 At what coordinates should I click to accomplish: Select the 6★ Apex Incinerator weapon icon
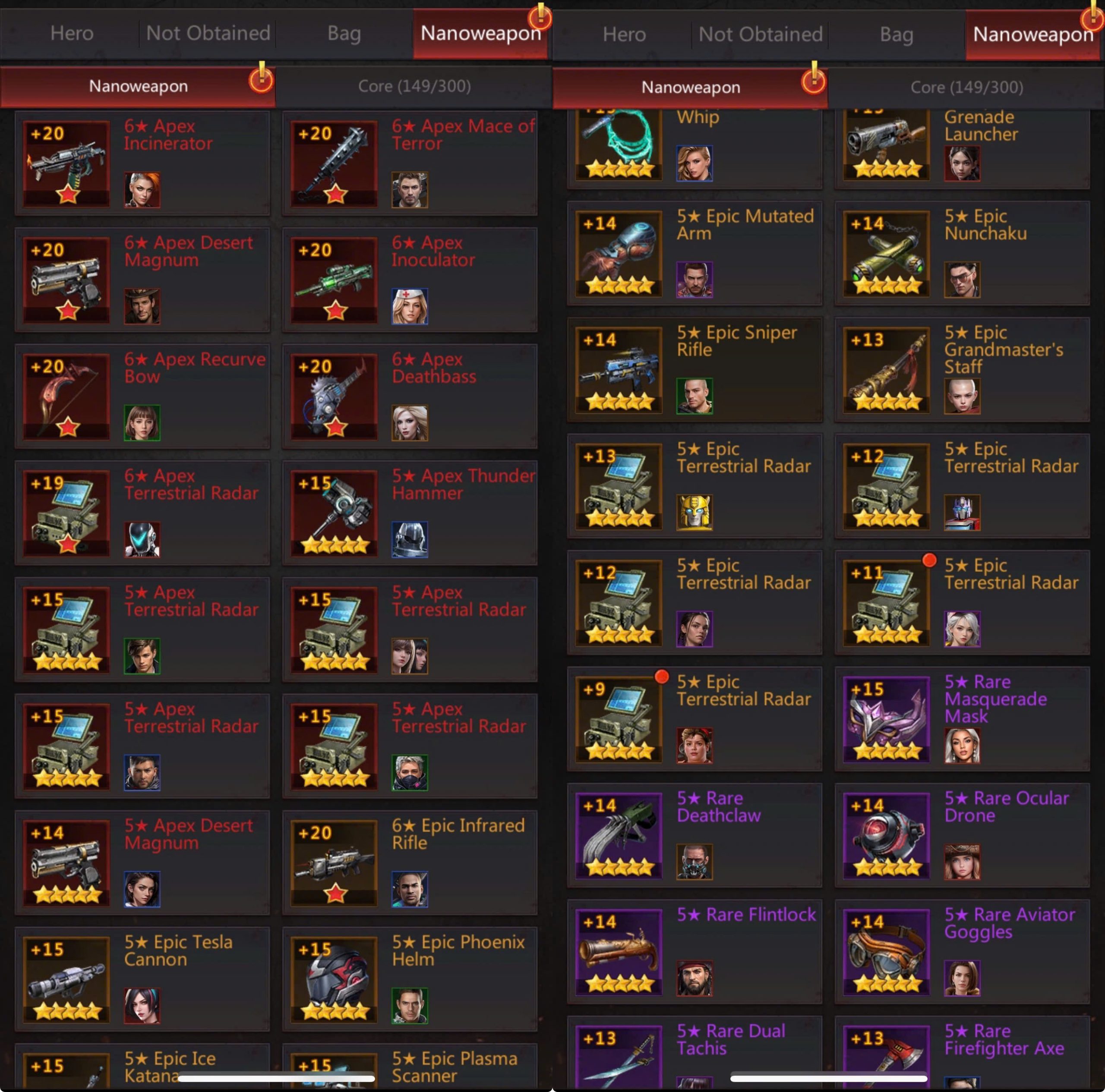click(x=66, y=164)
